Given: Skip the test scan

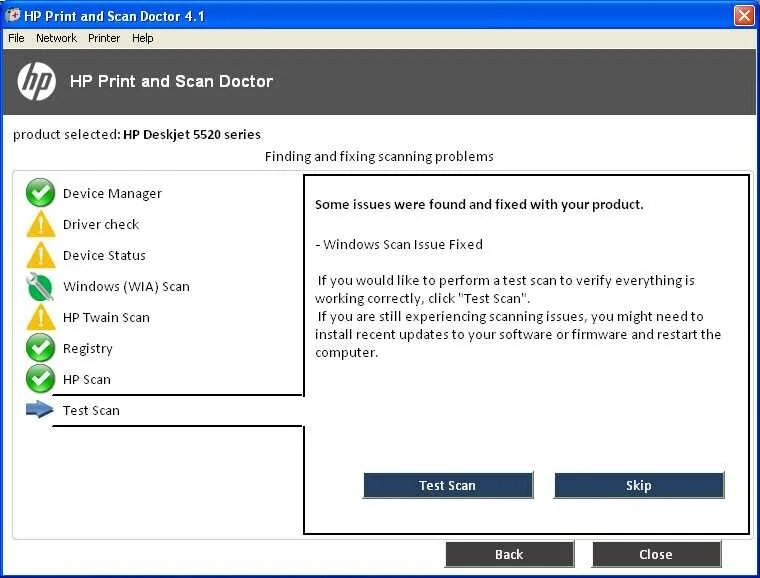Looking at the screenshot, I should 639,485.
